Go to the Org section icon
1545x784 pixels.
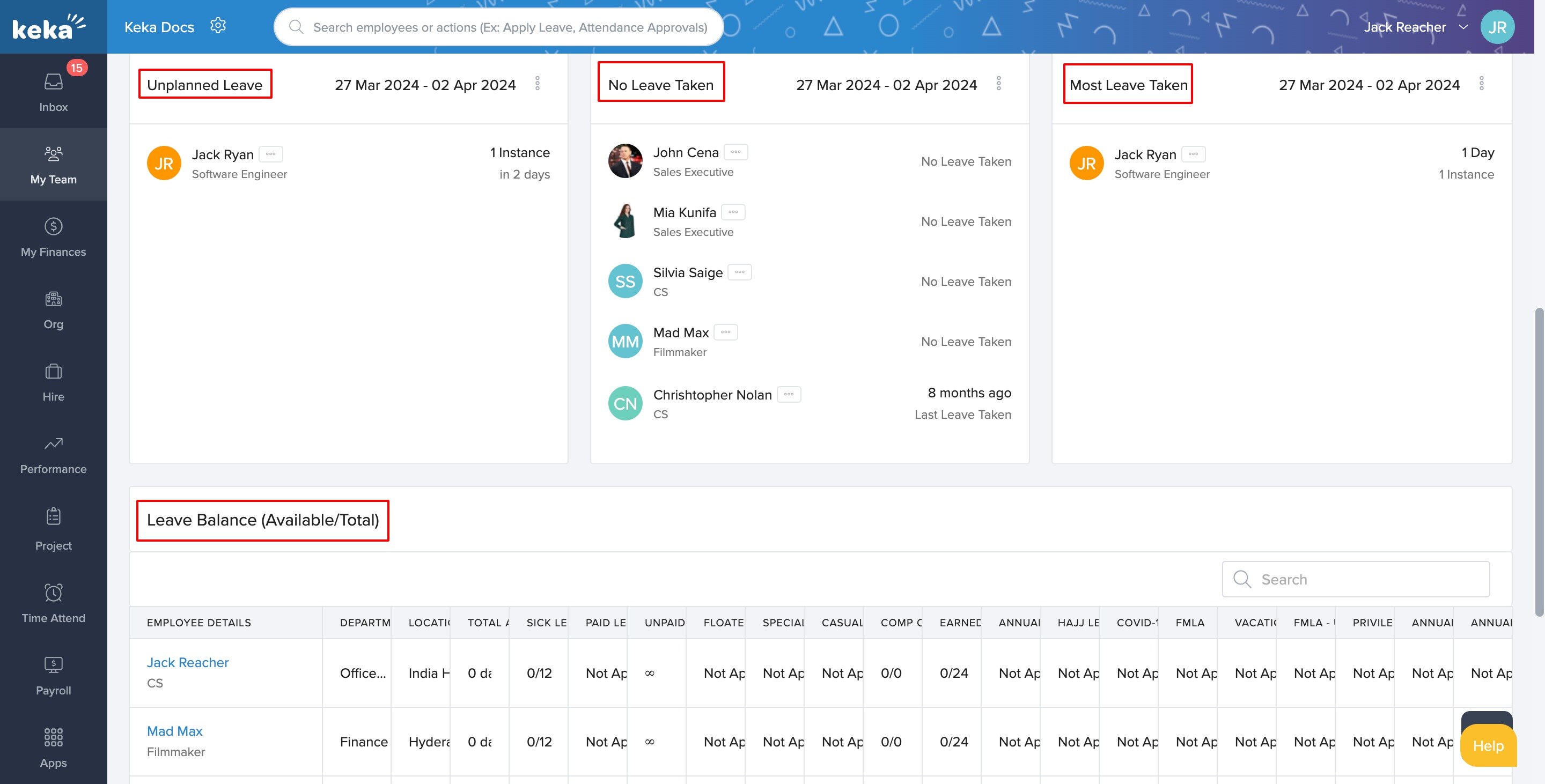pos(54,299)
